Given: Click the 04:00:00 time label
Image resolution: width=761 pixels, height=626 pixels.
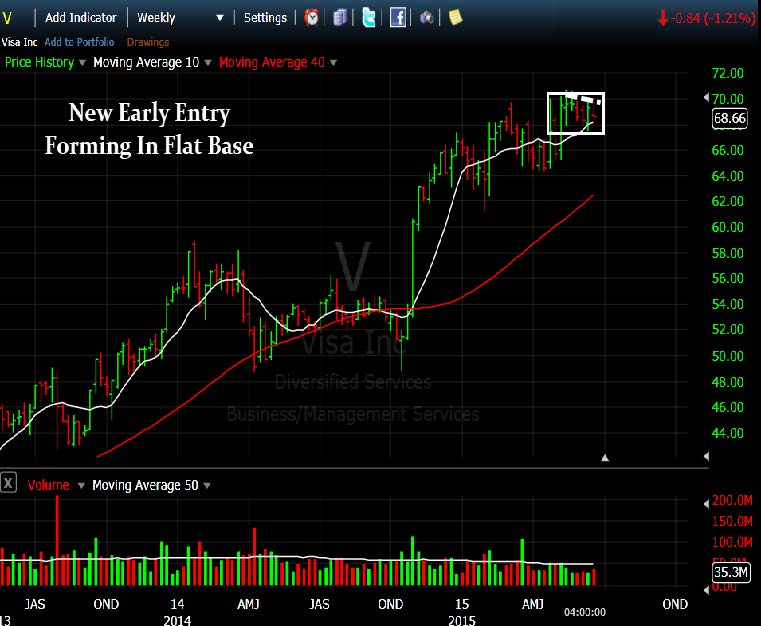Looking at the screenshot, I should [585, 612].
